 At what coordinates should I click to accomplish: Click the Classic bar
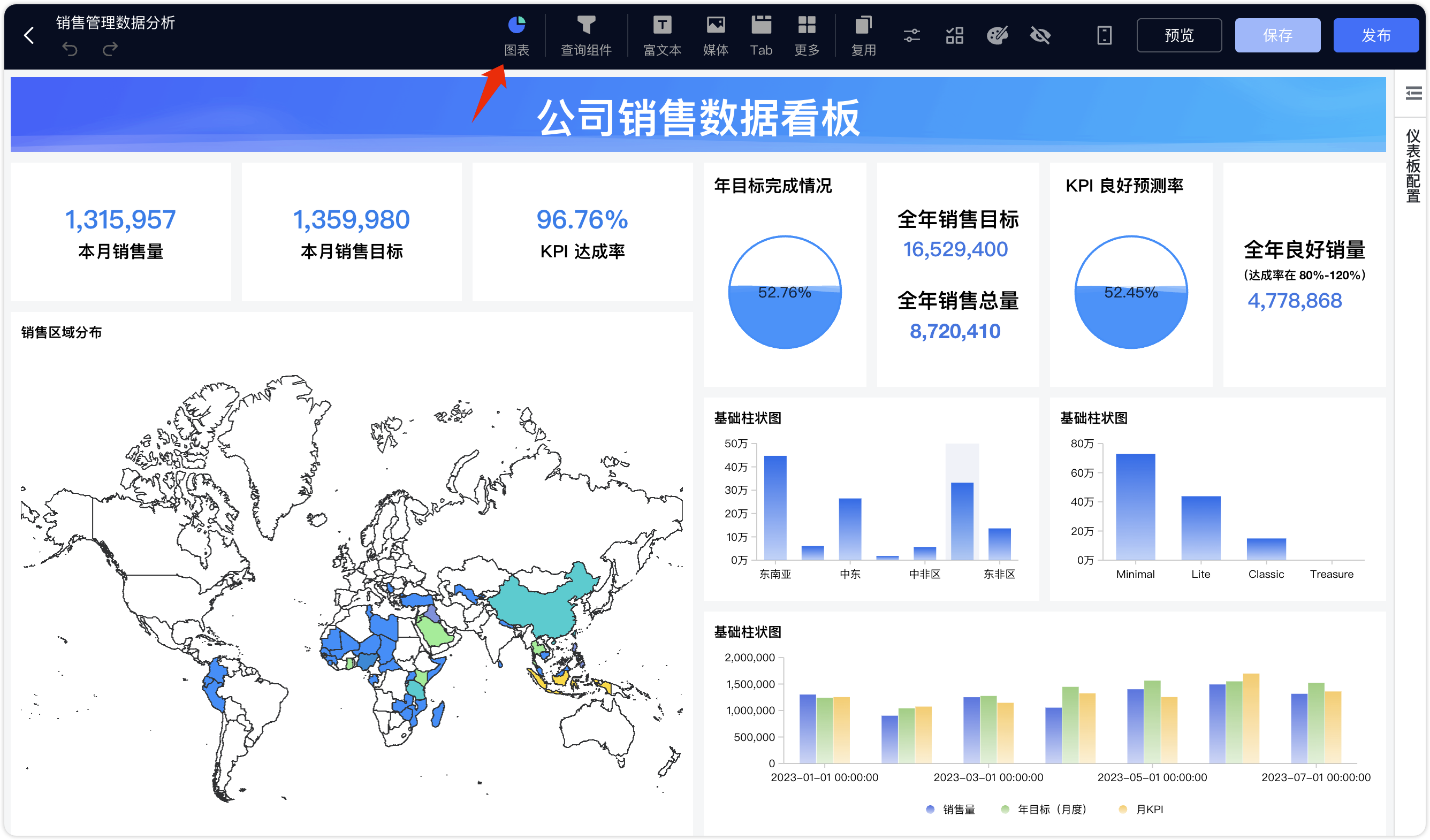pyautogui.click(x=1266, y=549)
